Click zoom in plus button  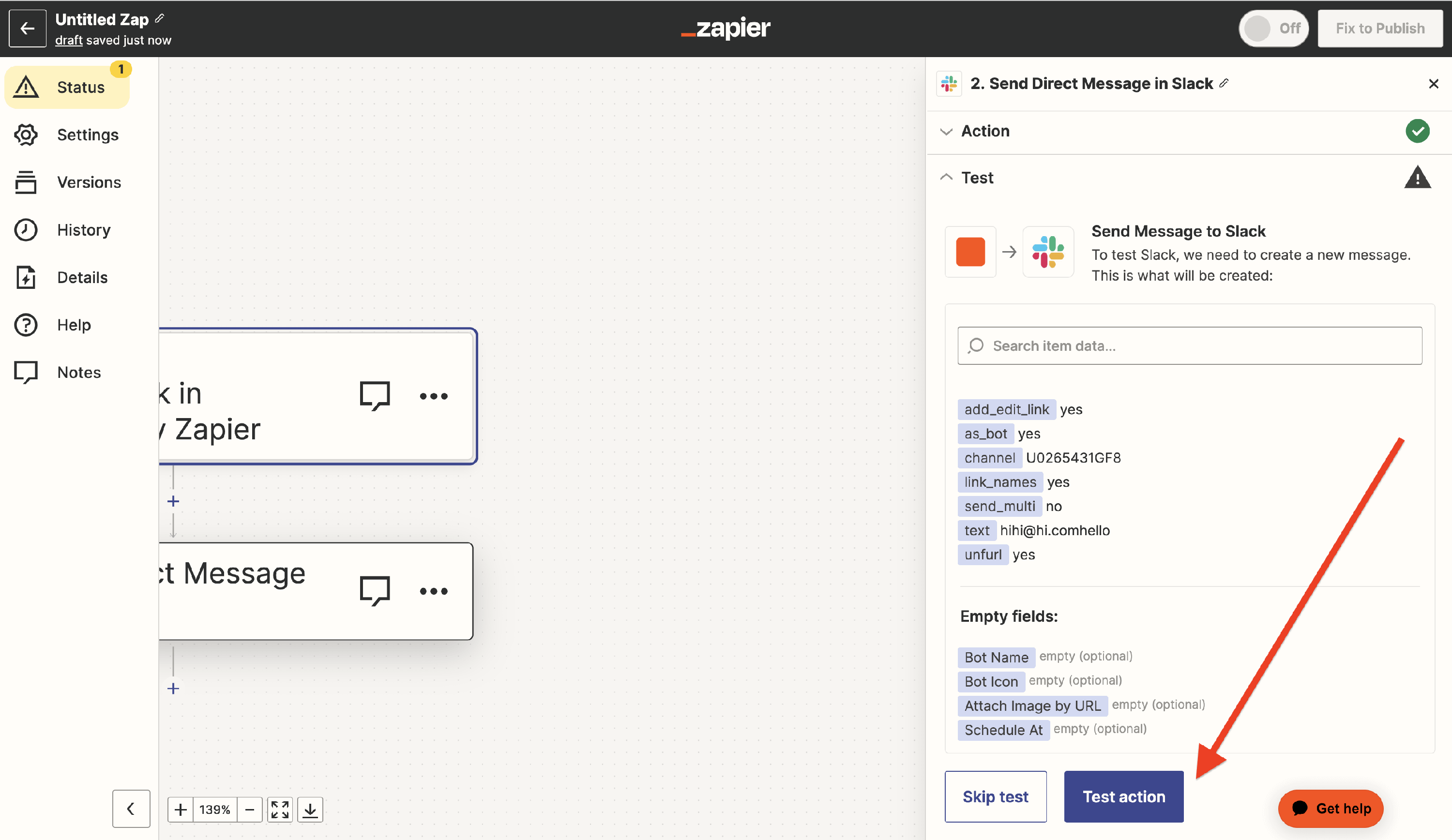[181, 810]
